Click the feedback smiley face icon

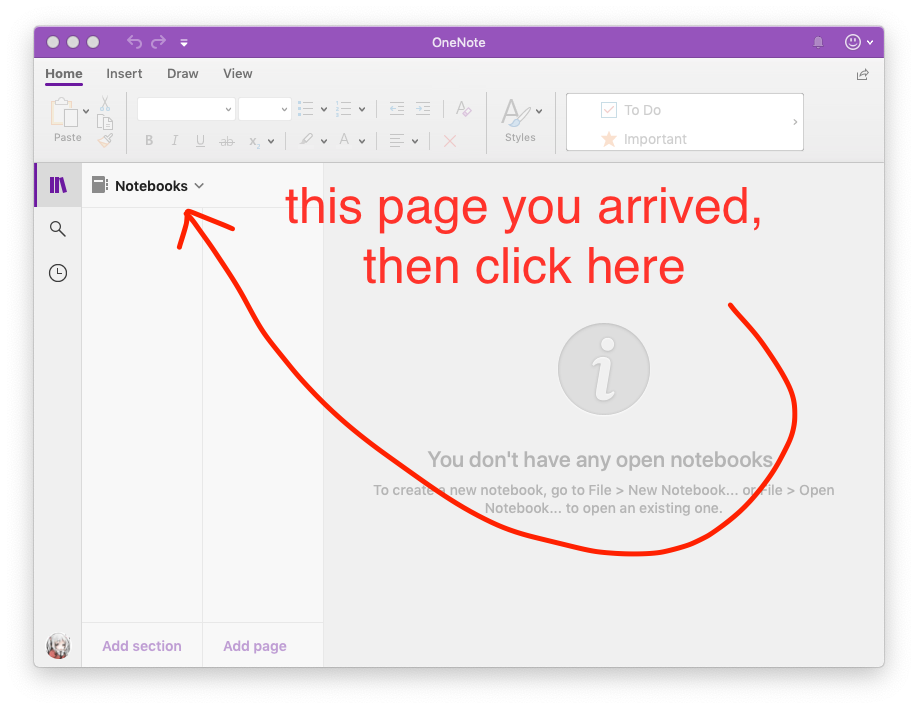pos(852,42)
